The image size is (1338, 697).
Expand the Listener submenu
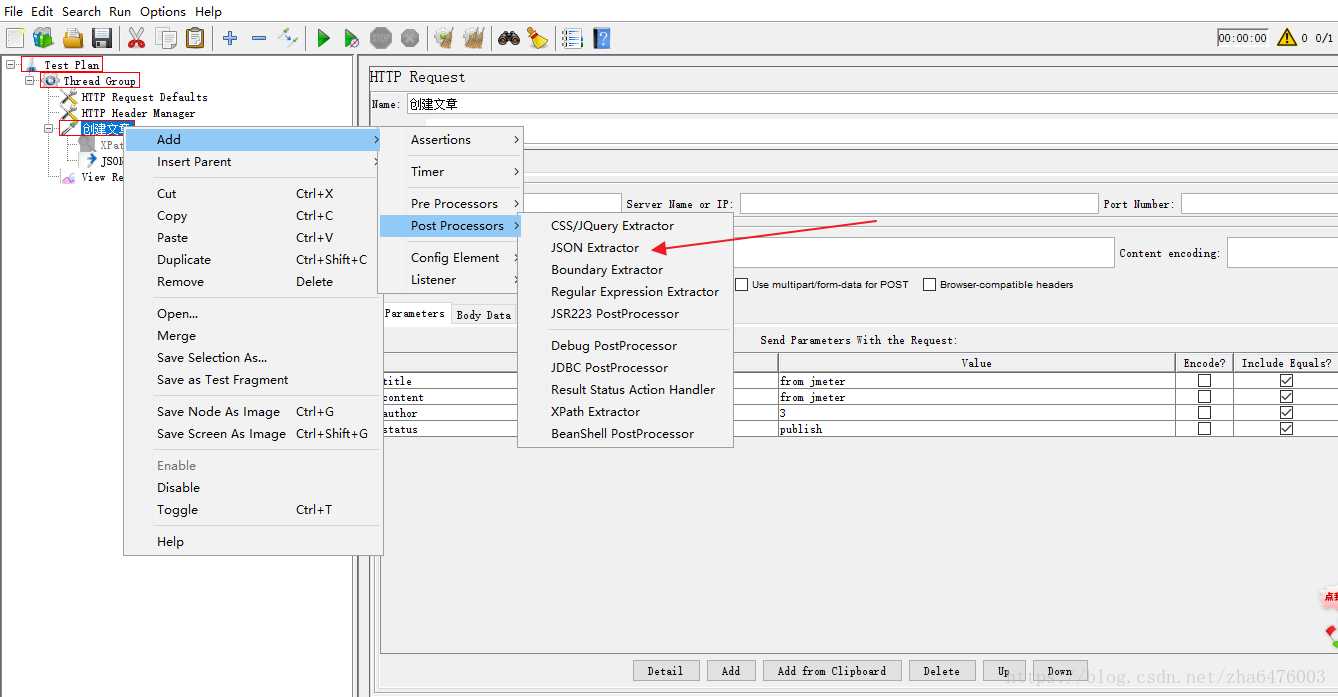451,280
